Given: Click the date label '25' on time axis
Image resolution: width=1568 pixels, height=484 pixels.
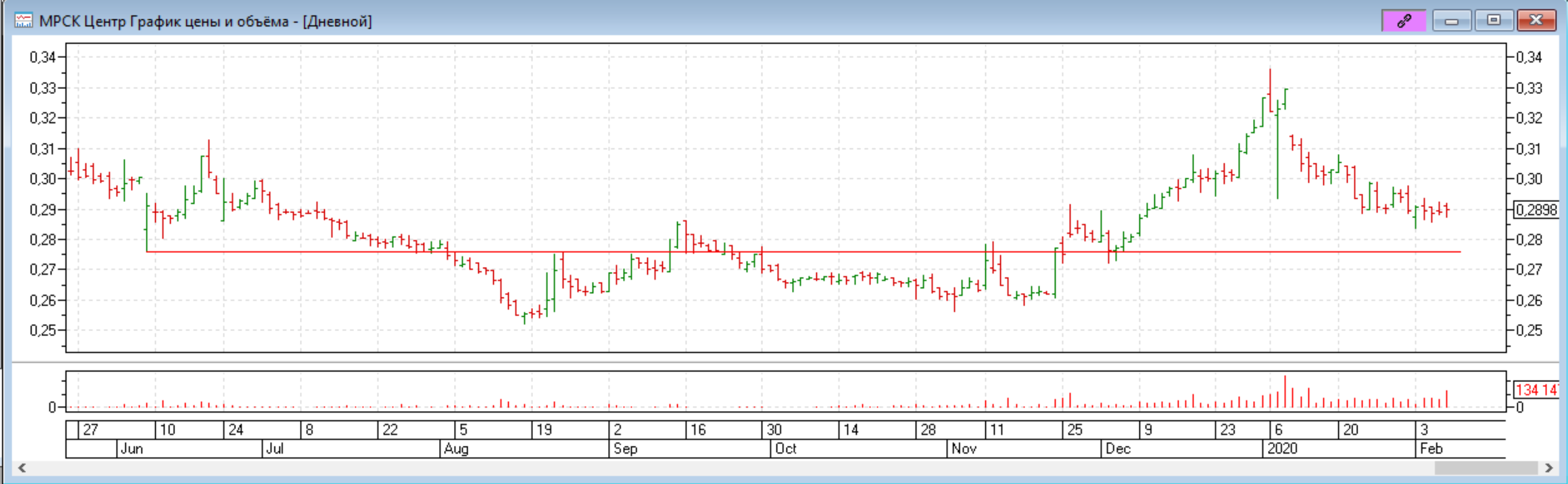Looking at the screenshot, I should click(x=1075, y=430).
